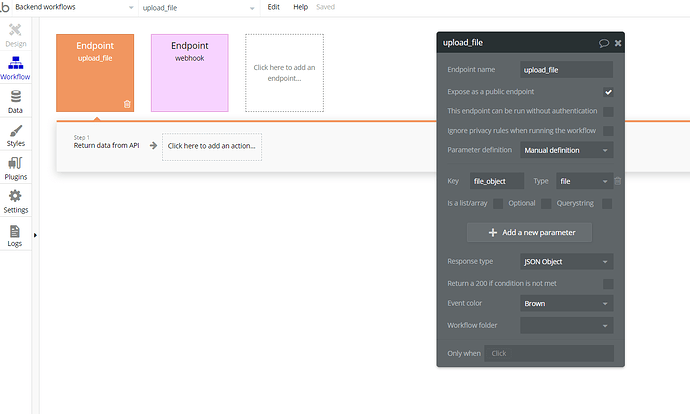Screen dimensions: 690x414
Task: Select the upload_file Endpoint block
Action: tap(95, 73)
